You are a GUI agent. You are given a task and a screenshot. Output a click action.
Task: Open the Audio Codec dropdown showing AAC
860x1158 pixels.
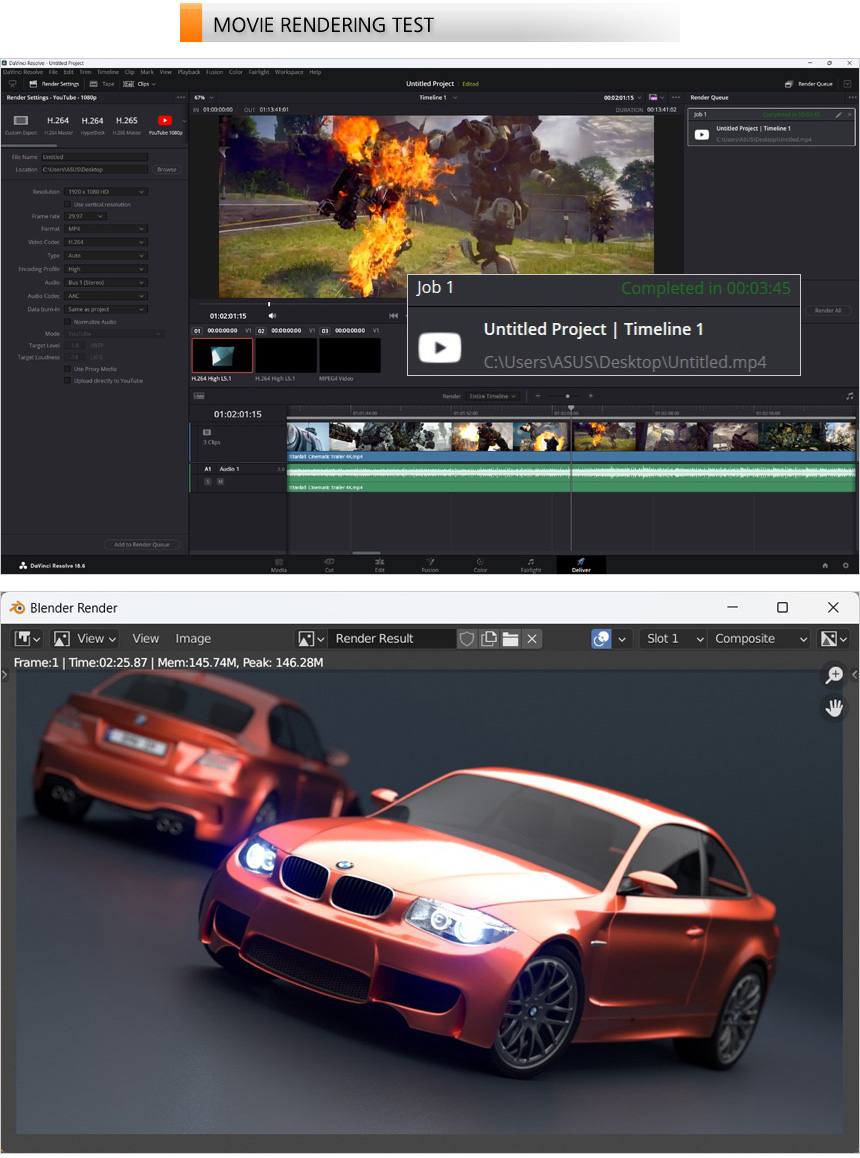click(106, 296)
